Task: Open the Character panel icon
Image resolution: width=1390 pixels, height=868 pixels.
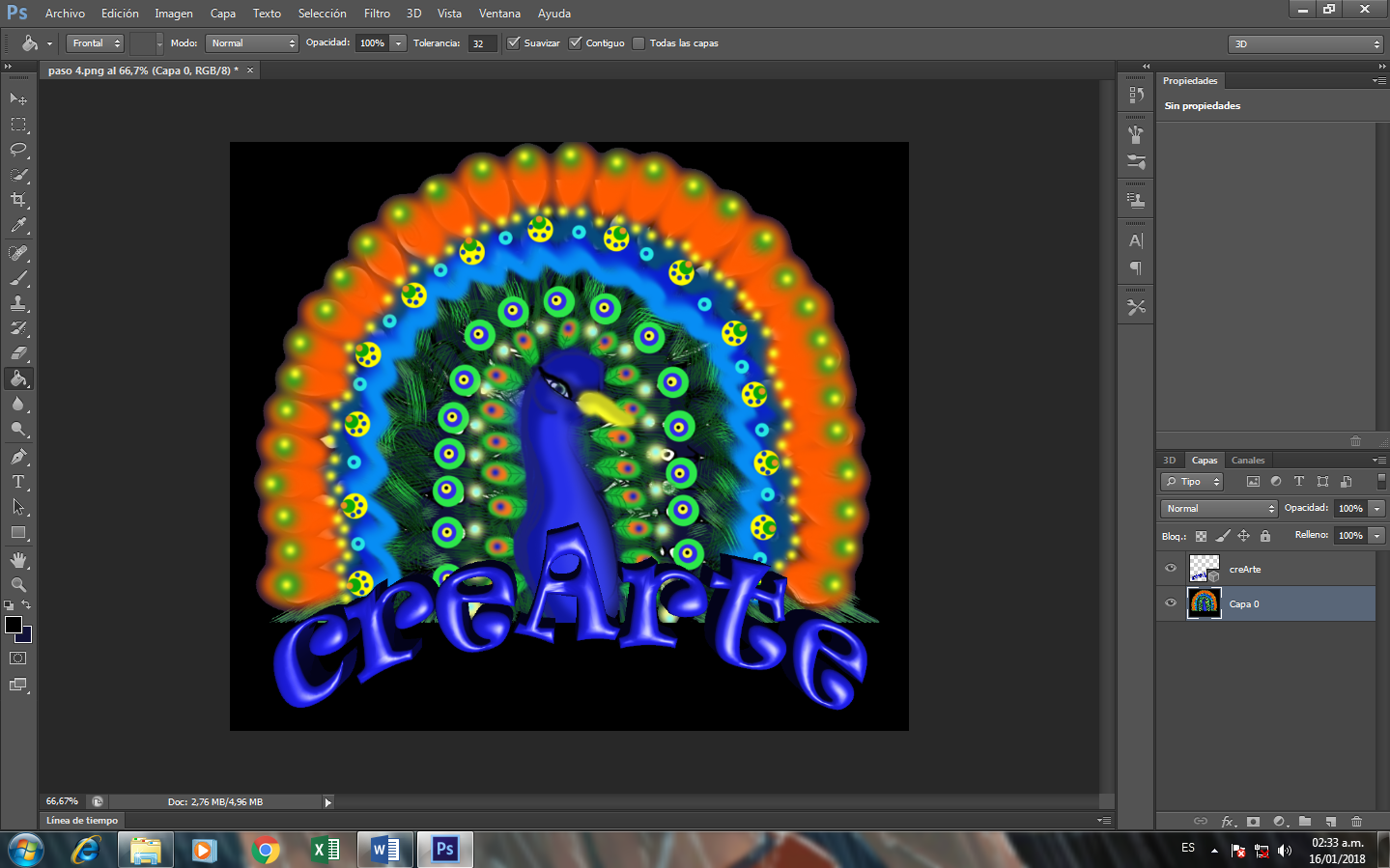Action: click(1136, 240)
